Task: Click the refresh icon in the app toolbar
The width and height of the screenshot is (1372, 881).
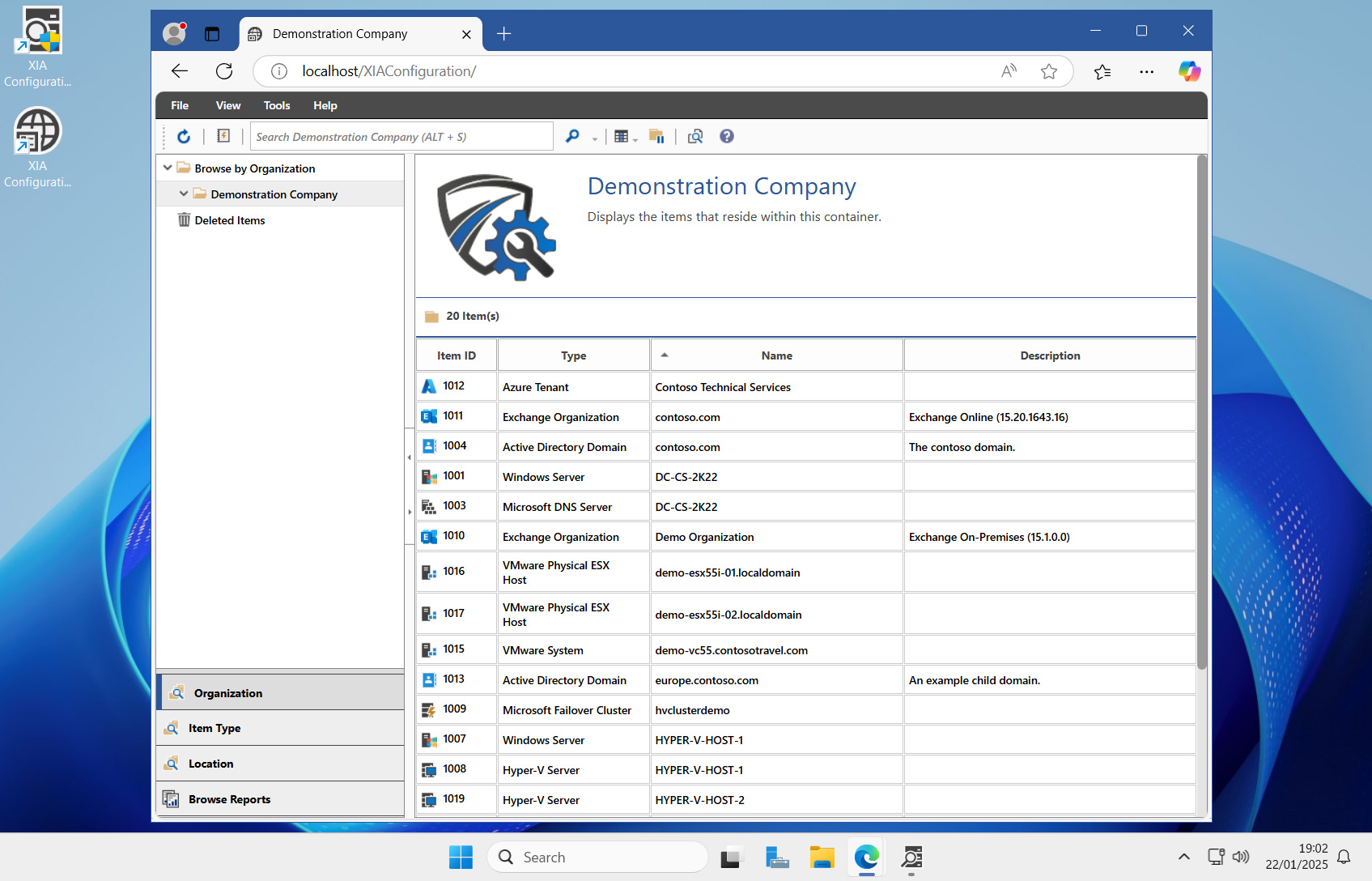Action: click(184, 137)
